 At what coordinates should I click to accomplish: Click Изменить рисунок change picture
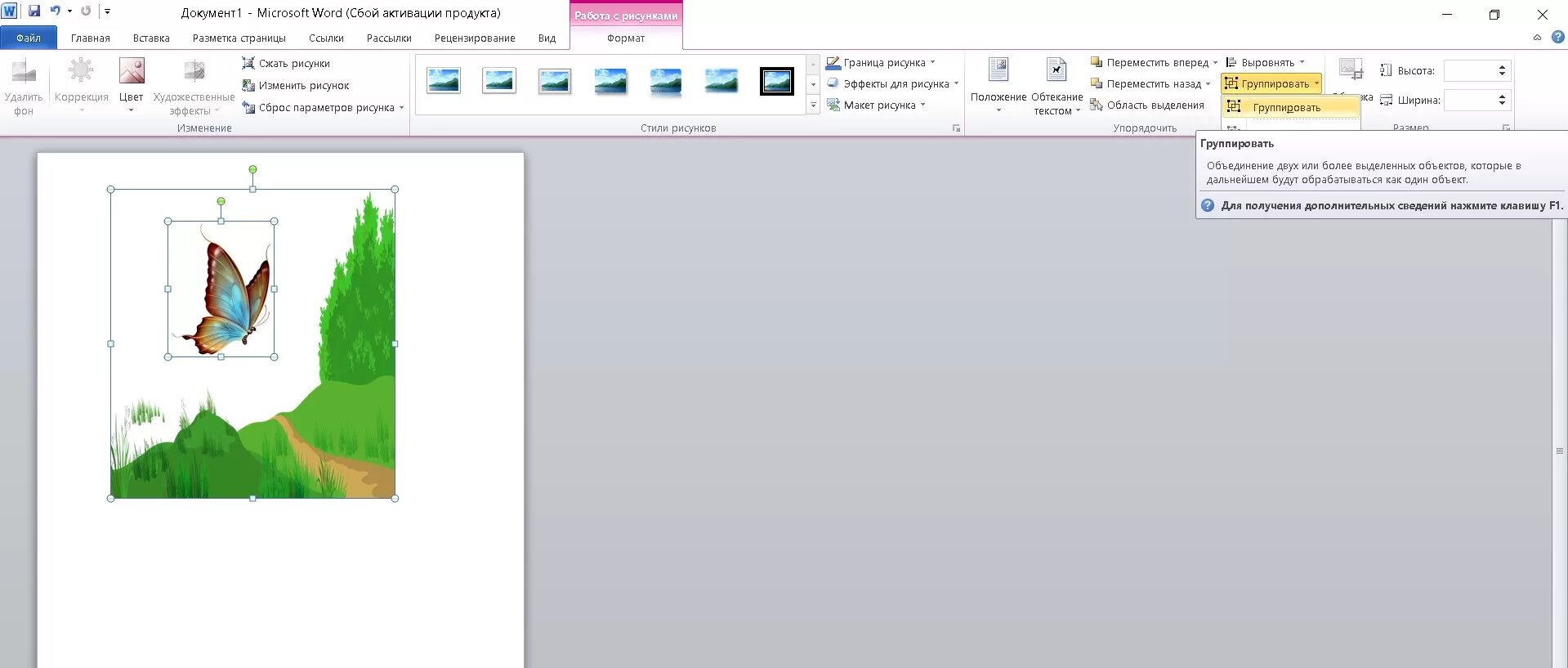tap(295, 85)
